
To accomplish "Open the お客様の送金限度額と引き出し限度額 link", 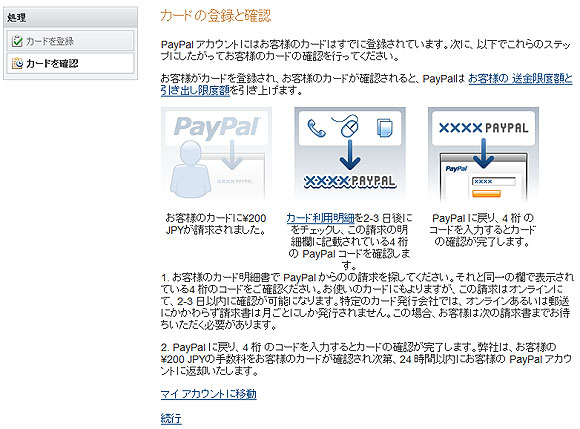I will coord(520,78).
